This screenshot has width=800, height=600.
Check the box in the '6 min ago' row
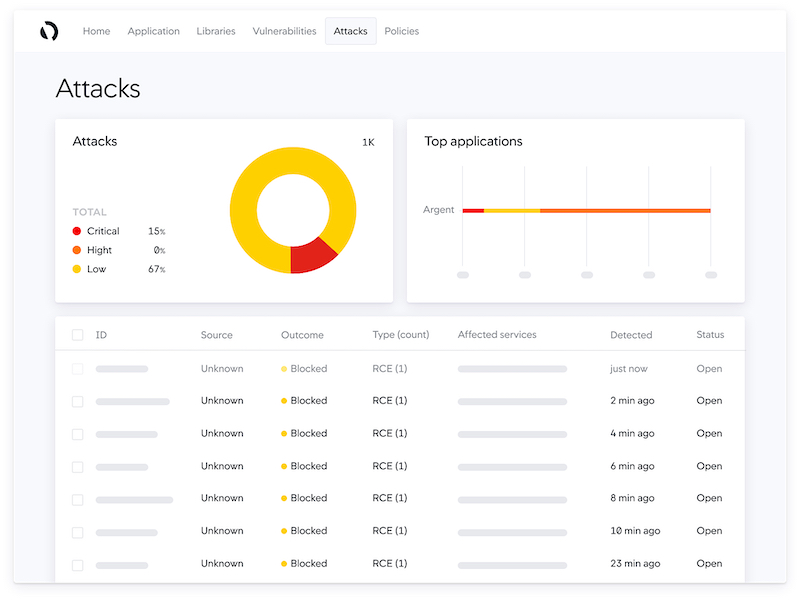78,467
